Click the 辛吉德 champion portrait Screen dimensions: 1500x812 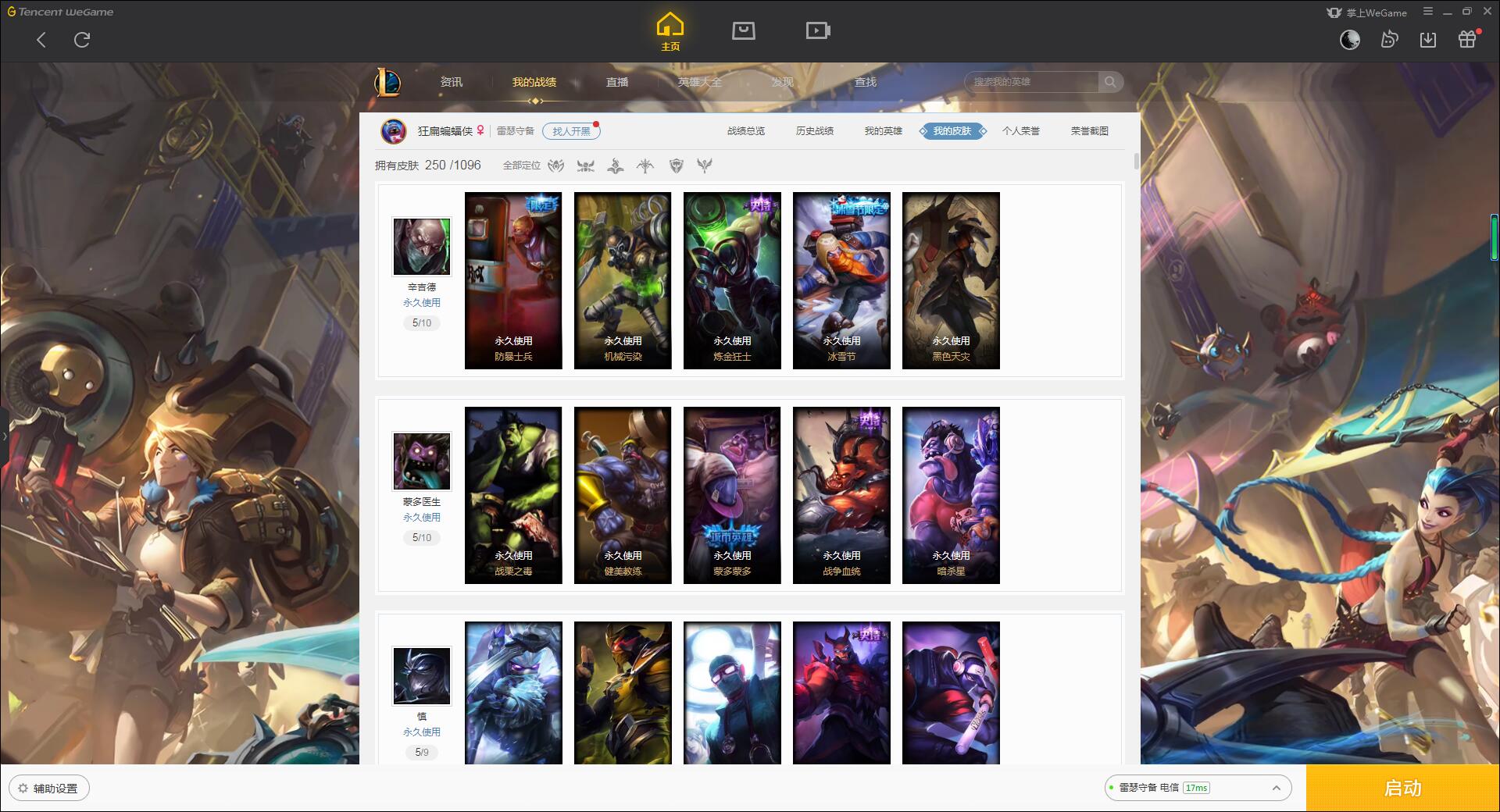click(422, 247)
